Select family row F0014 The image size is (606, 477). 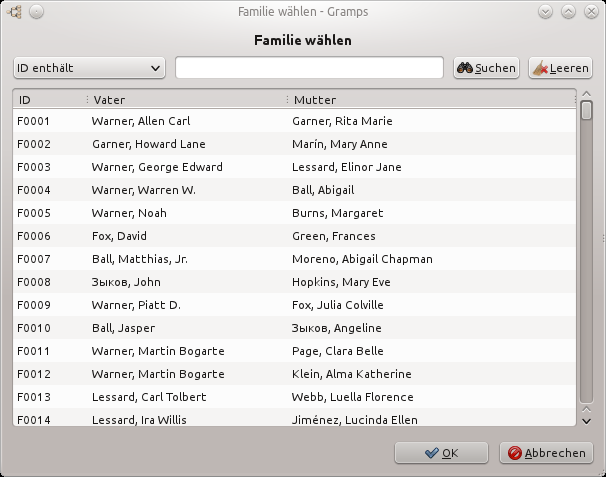tap(294, 417)
